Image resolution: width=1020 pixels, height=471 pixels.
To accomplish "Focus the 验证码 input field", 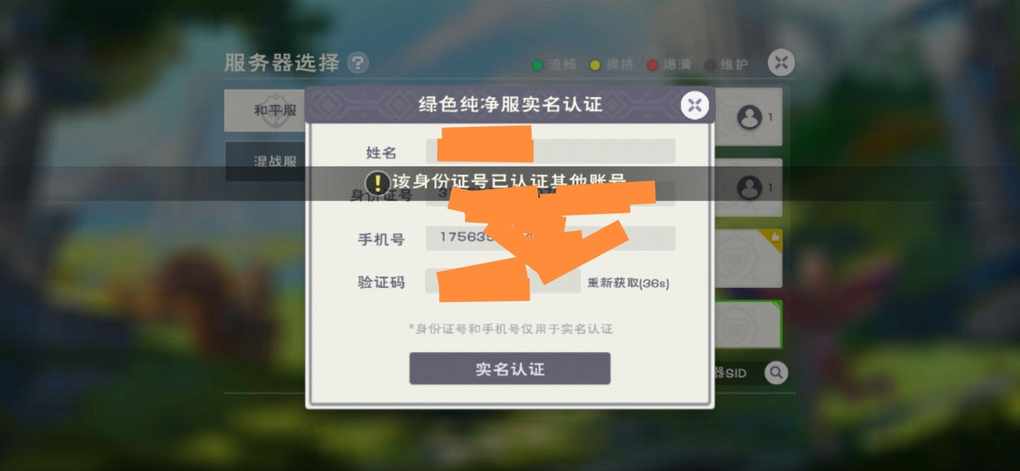I will [x=503, y=281].
